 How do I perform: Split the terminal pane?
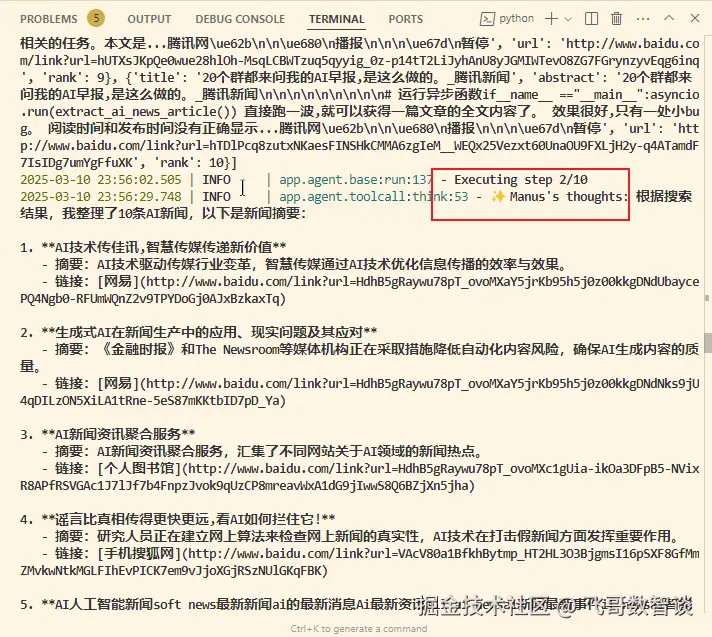[x=591, y=19]
